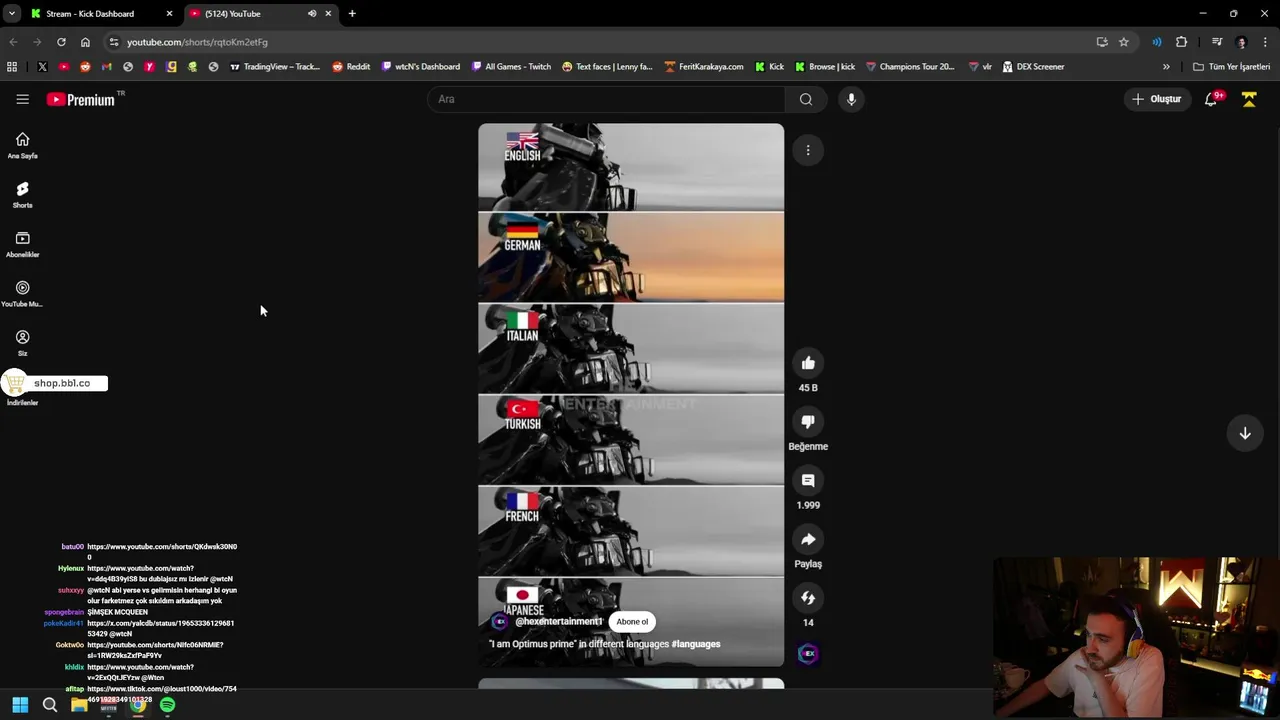Image resolution: width=1280 pixels, height=720 pixels.
Task: Go to next Short with down arrow
Action: [1245, 433]
